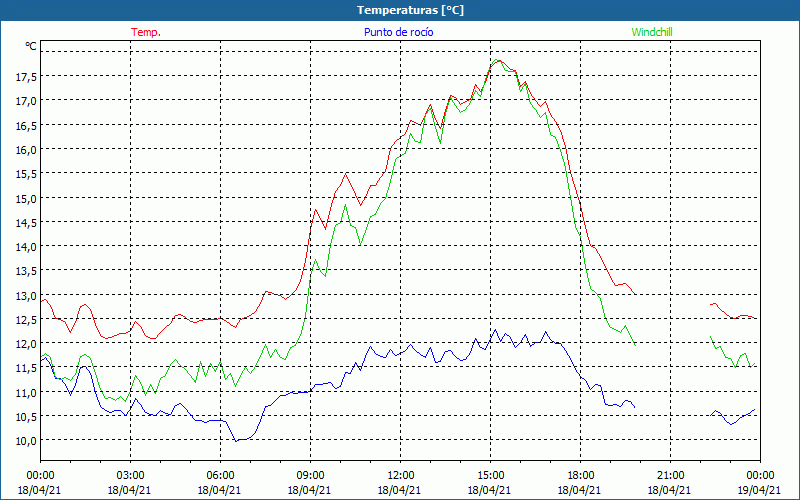Click the 06:00 time axis label
Screen dimensions: 800x500
tap(220, 476)
